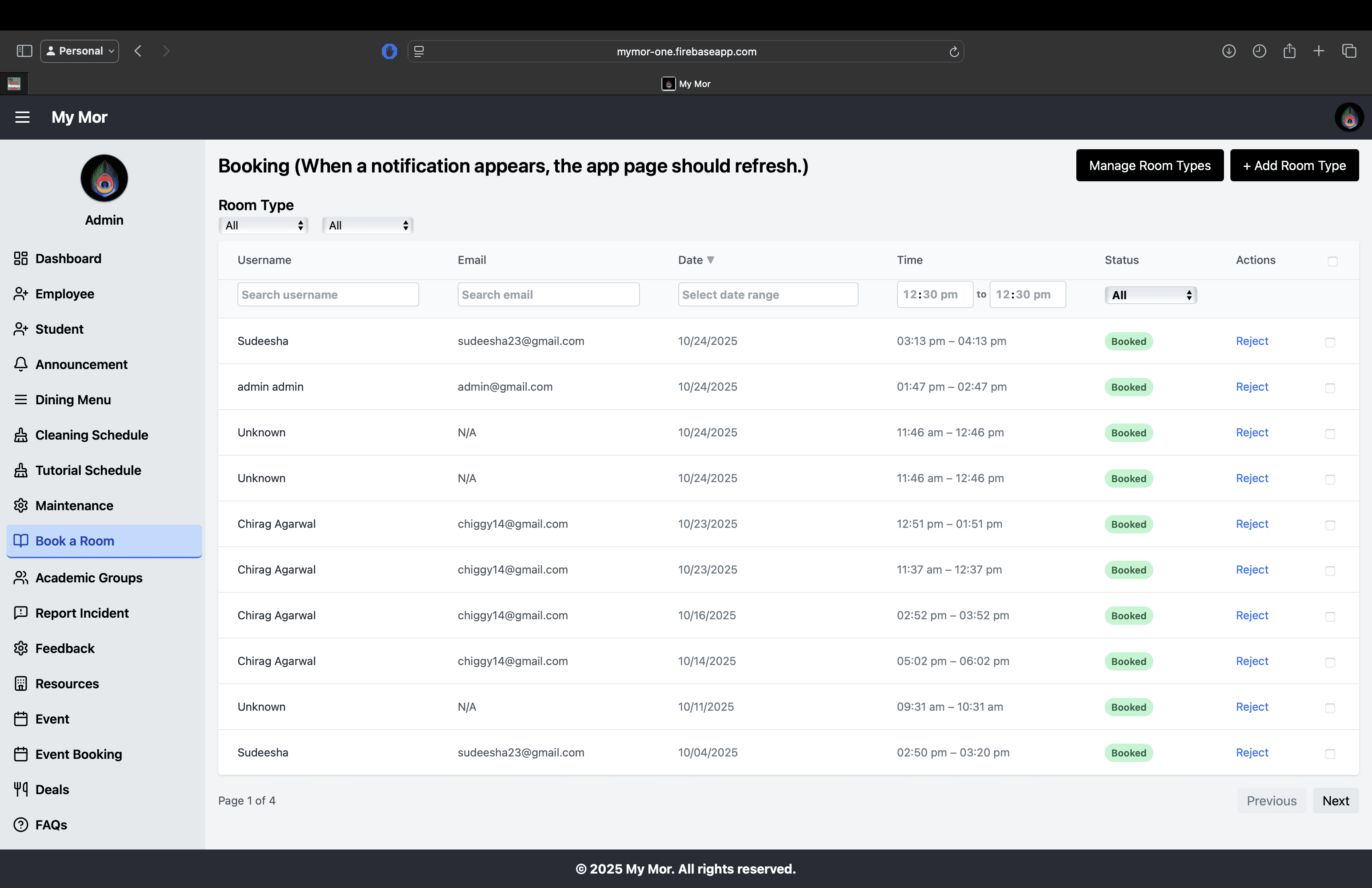1372x888 pixels.
Task: Select the checkbox for Sudeesha's 10/04/2025 booking
Action: (1330, 753)
